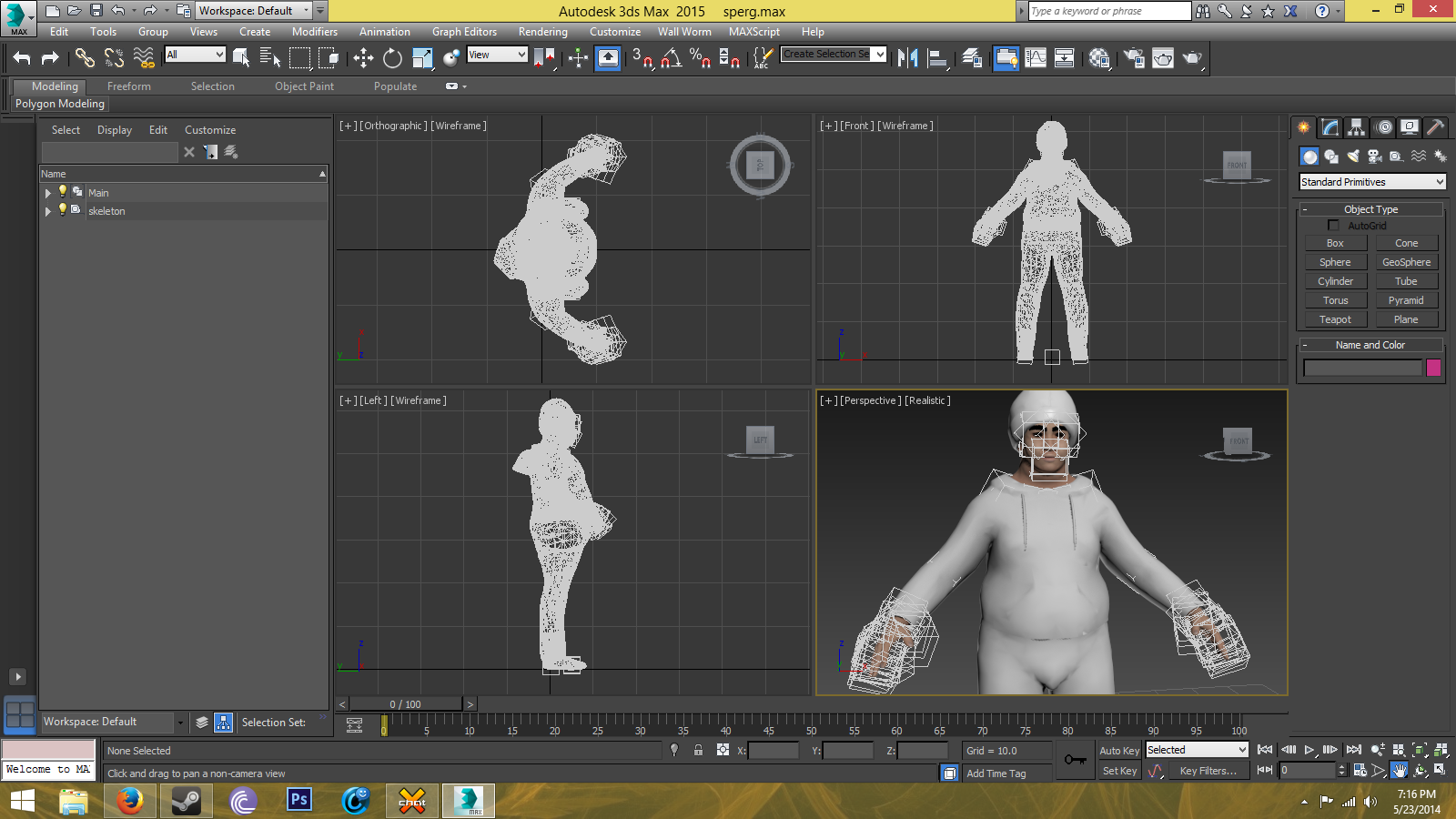The image size is (1456, 819).
Task: Toggle the Angle Snap tool
Action: pos(672,58)
